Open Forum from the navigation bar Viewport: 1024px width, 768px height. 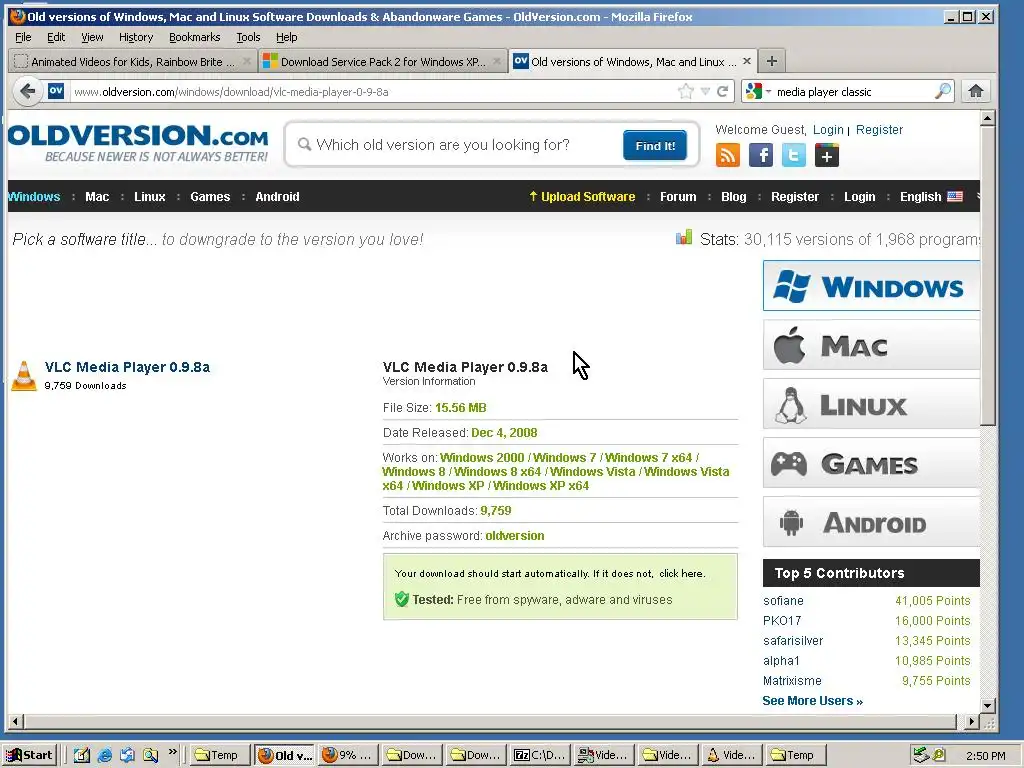pos(678,197)
